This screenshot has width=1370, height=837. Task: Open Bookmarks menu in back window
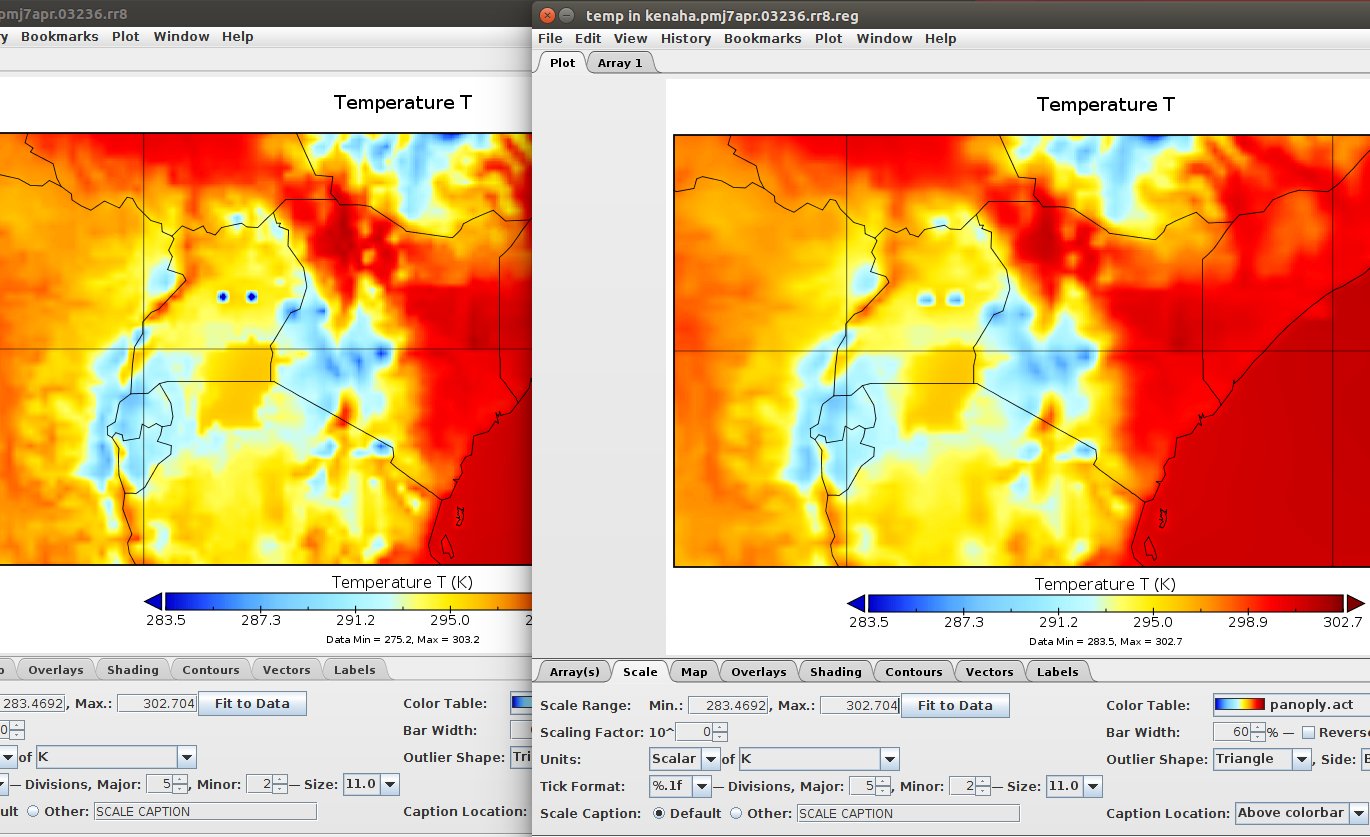pos(60,36)
